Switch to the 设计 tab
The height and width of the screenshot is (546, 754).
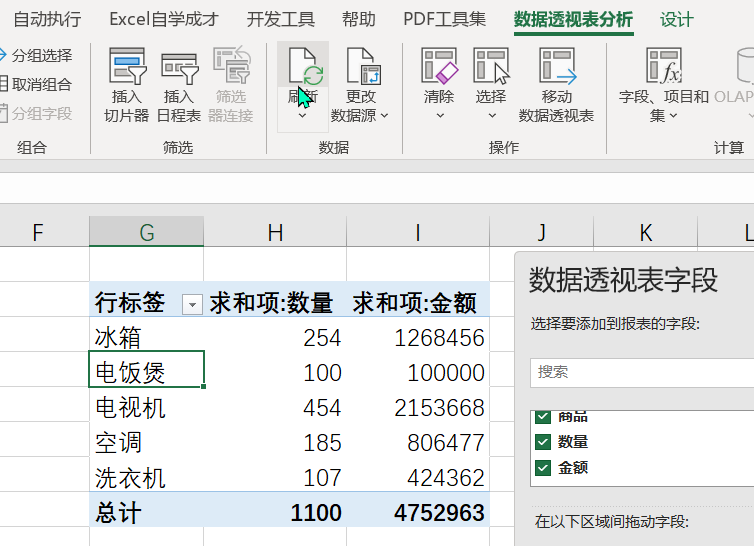pos(677,20)
